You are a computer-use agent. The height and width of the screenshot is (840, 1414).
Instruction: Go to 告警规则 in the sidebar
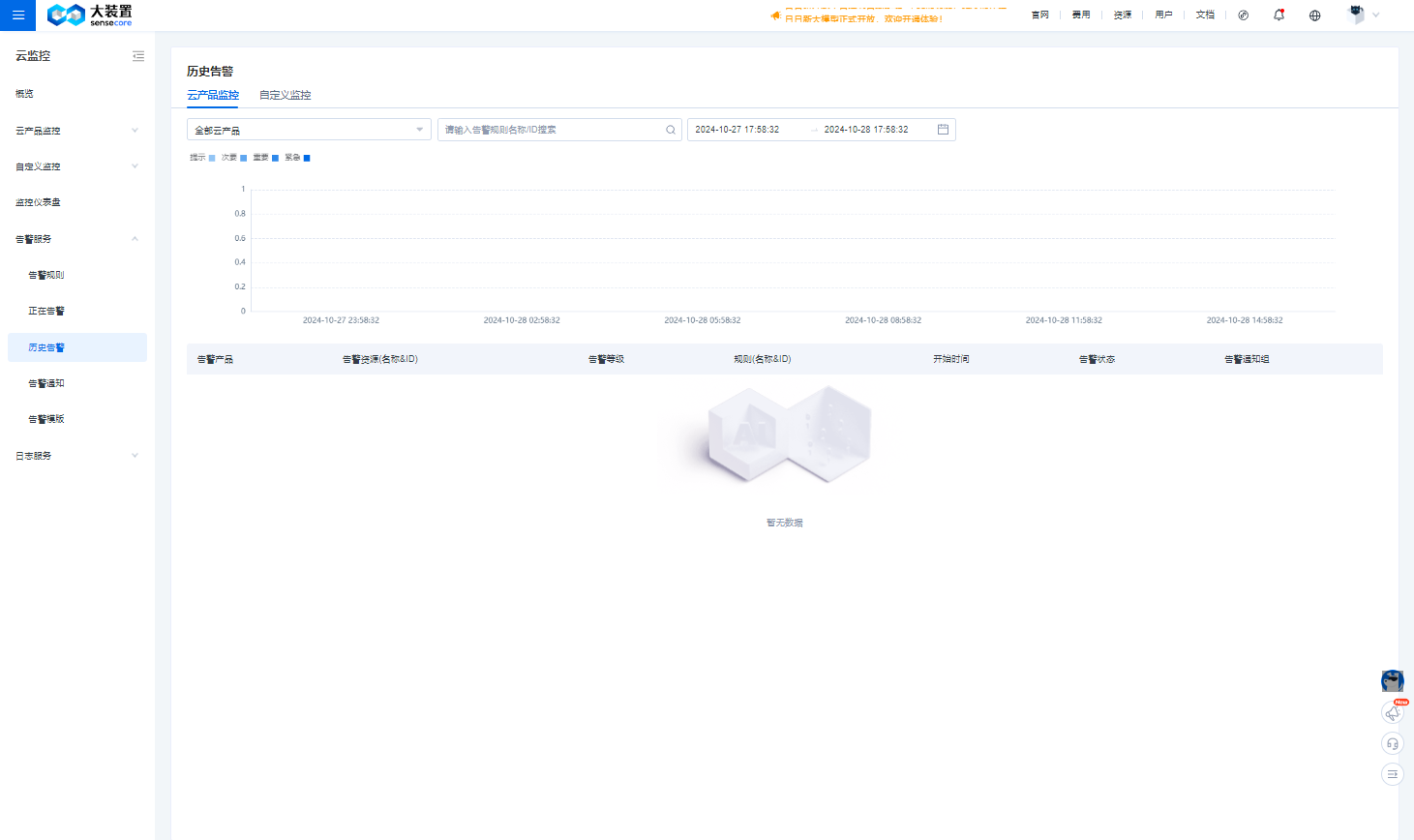[x=46, y=275]
